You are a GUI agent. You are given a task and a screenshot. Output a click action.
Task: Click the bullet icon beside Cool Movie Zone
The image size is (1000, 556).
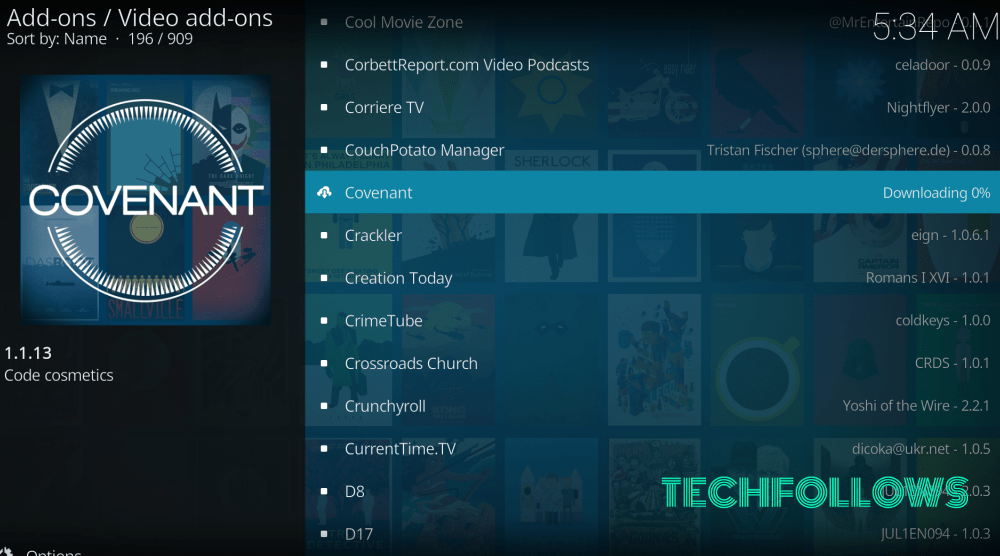(324, 22)
